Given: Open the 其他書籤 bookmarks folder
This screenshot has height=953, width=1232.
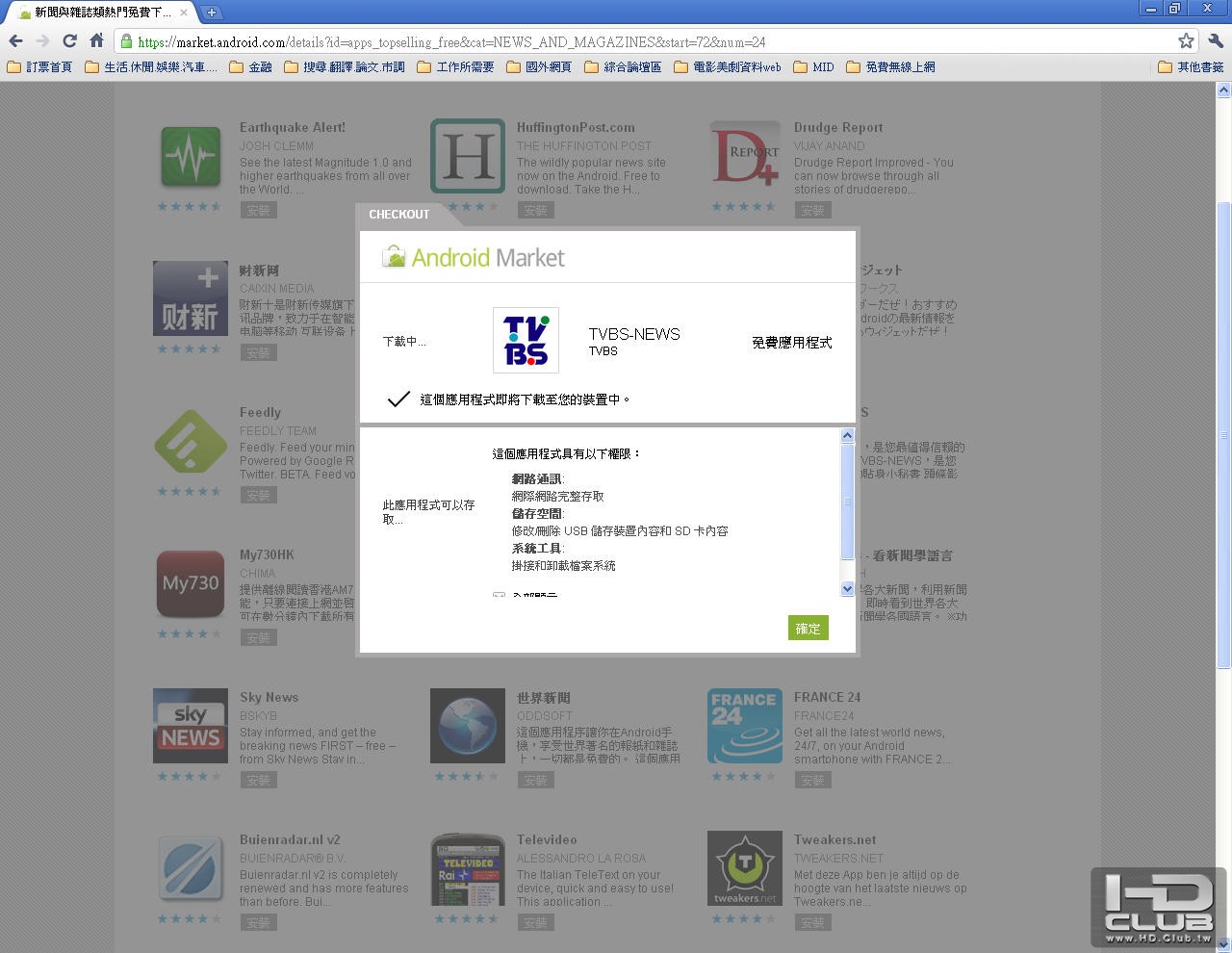Looking at the screenshot, I should [x=1191, y=67].
